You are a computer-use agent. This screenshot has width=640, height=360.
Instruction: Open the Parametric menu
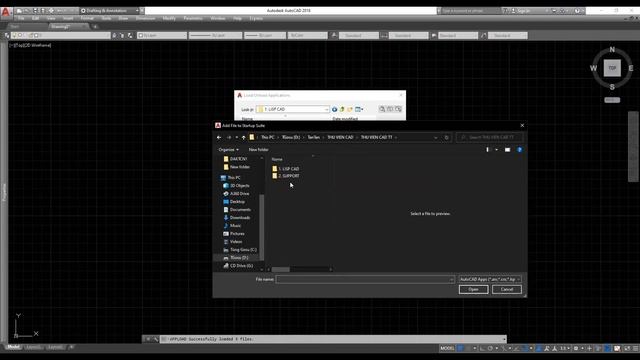coord(193,18)
